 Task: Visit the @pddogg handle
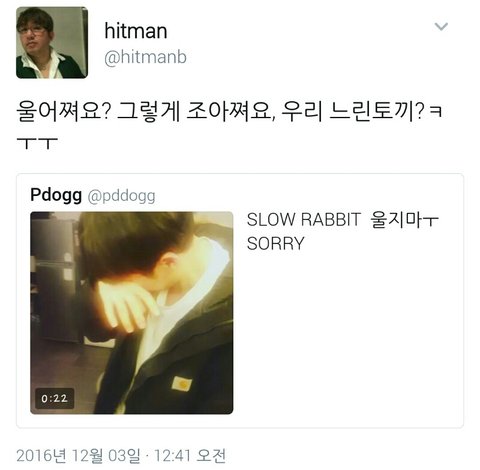pyautogui.click(x=121, y=196)
